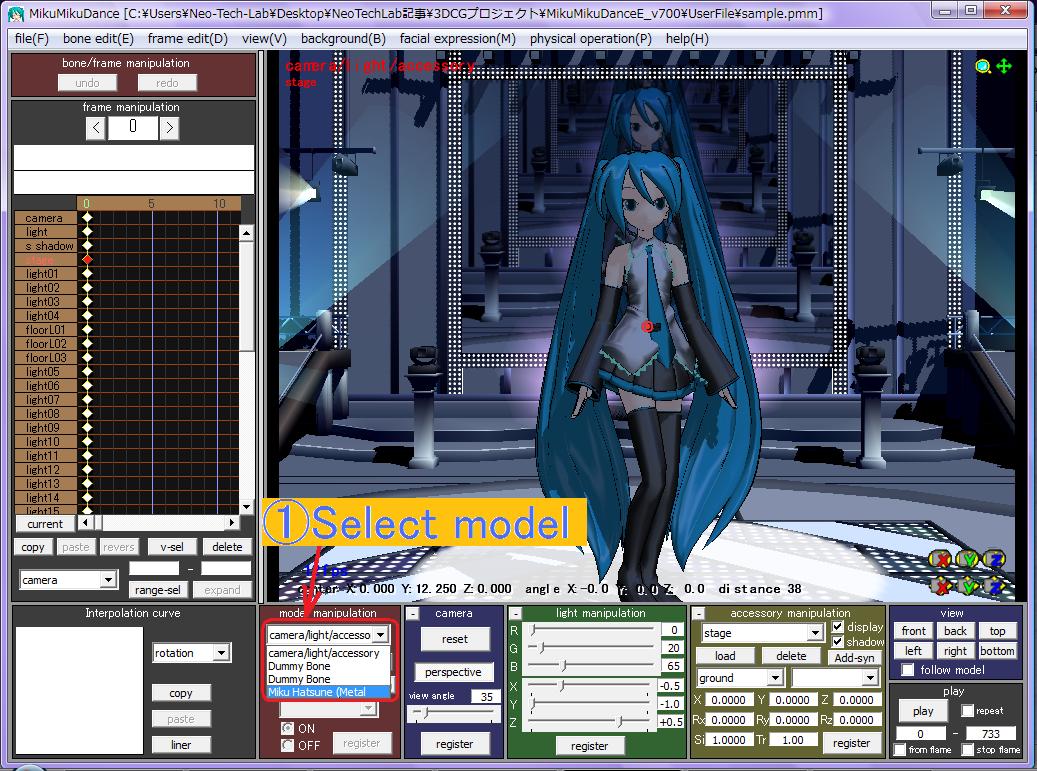
Task: Click the timeline vertical scroll down arrow
Action: (246, 507)
